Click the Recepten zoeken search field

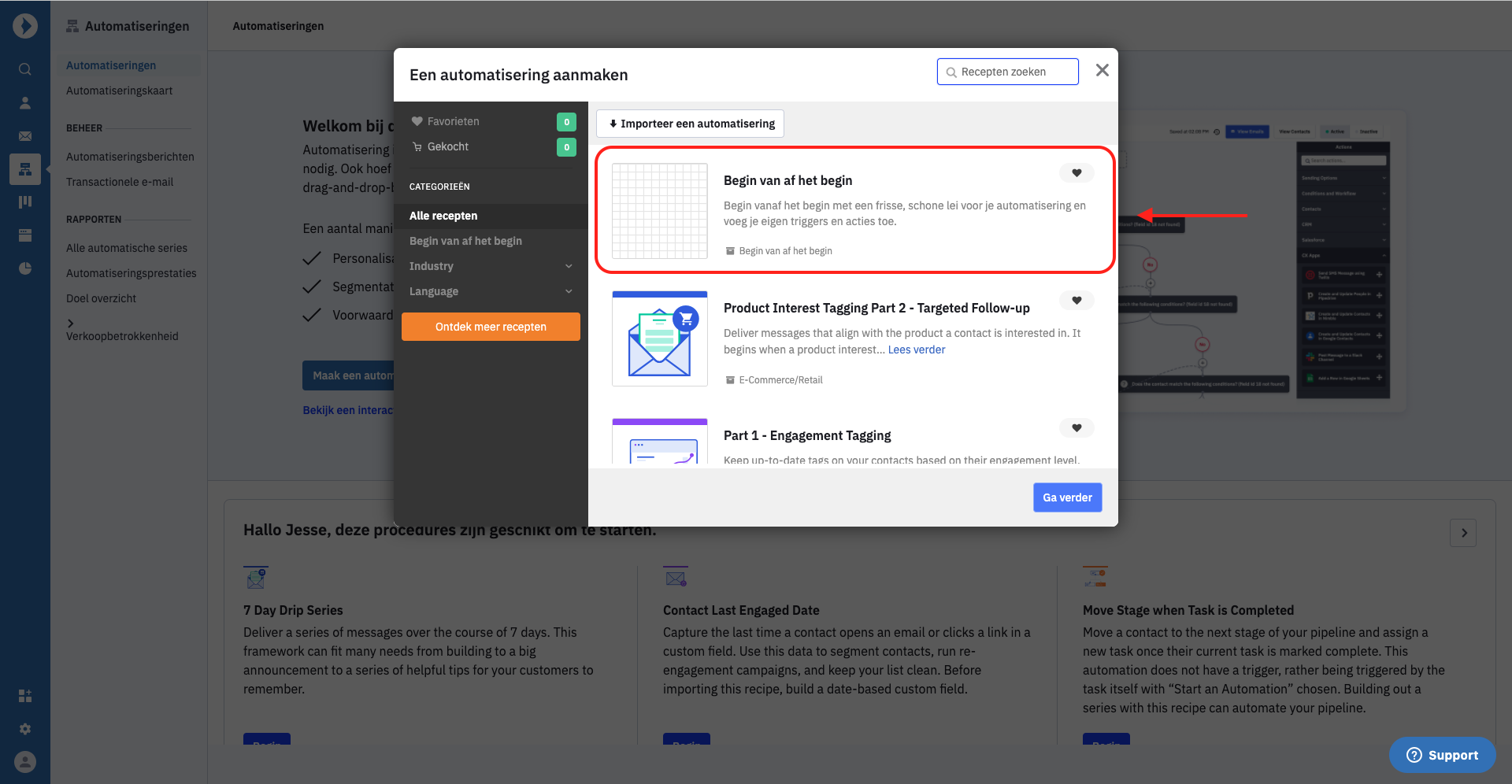[1008, 72]
